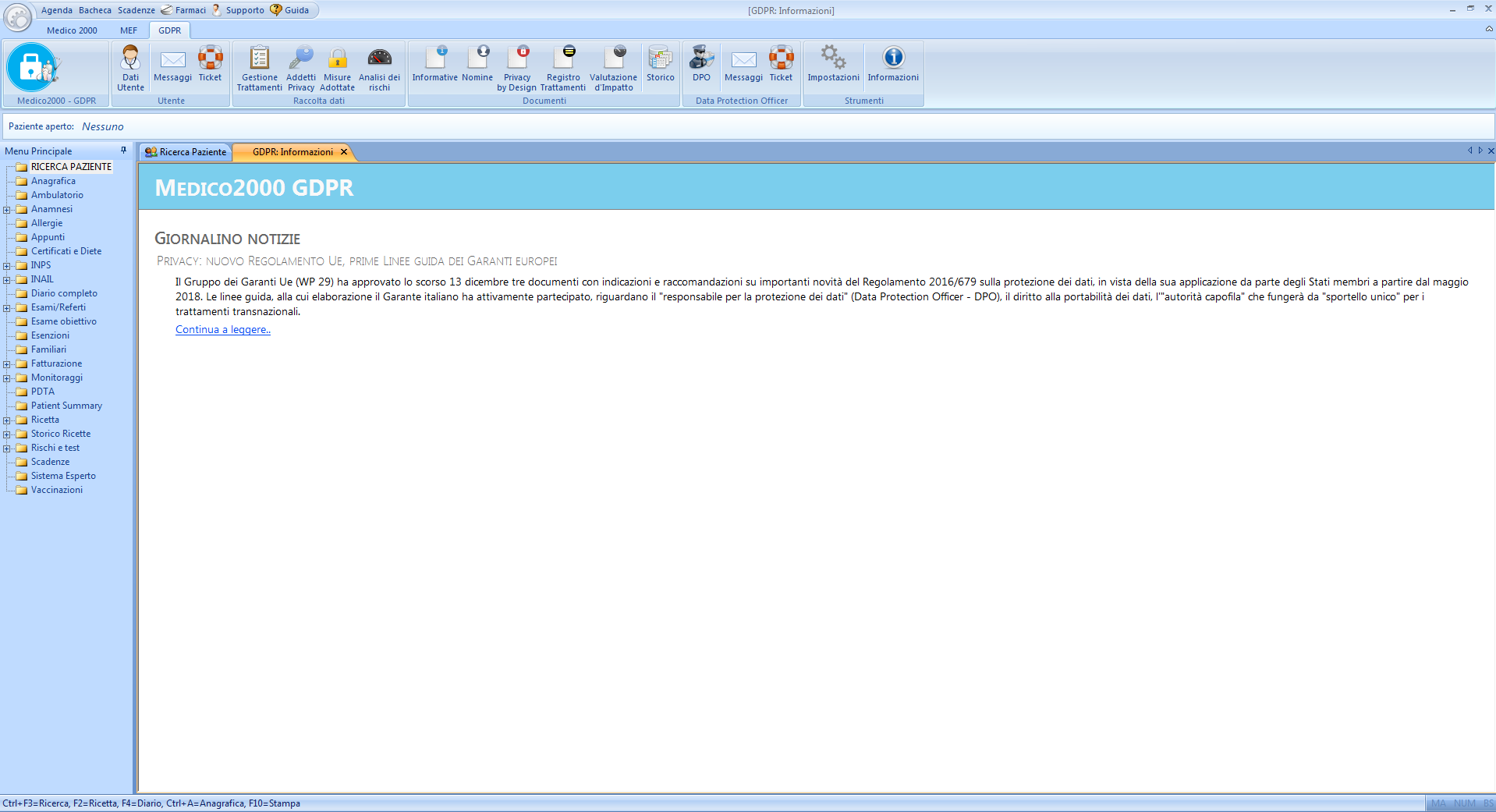Image resolution: width=1496 pixels, height=812 pixels.
Task: Open Gestione Trattamenti
Action: click(x=260, y=68)
